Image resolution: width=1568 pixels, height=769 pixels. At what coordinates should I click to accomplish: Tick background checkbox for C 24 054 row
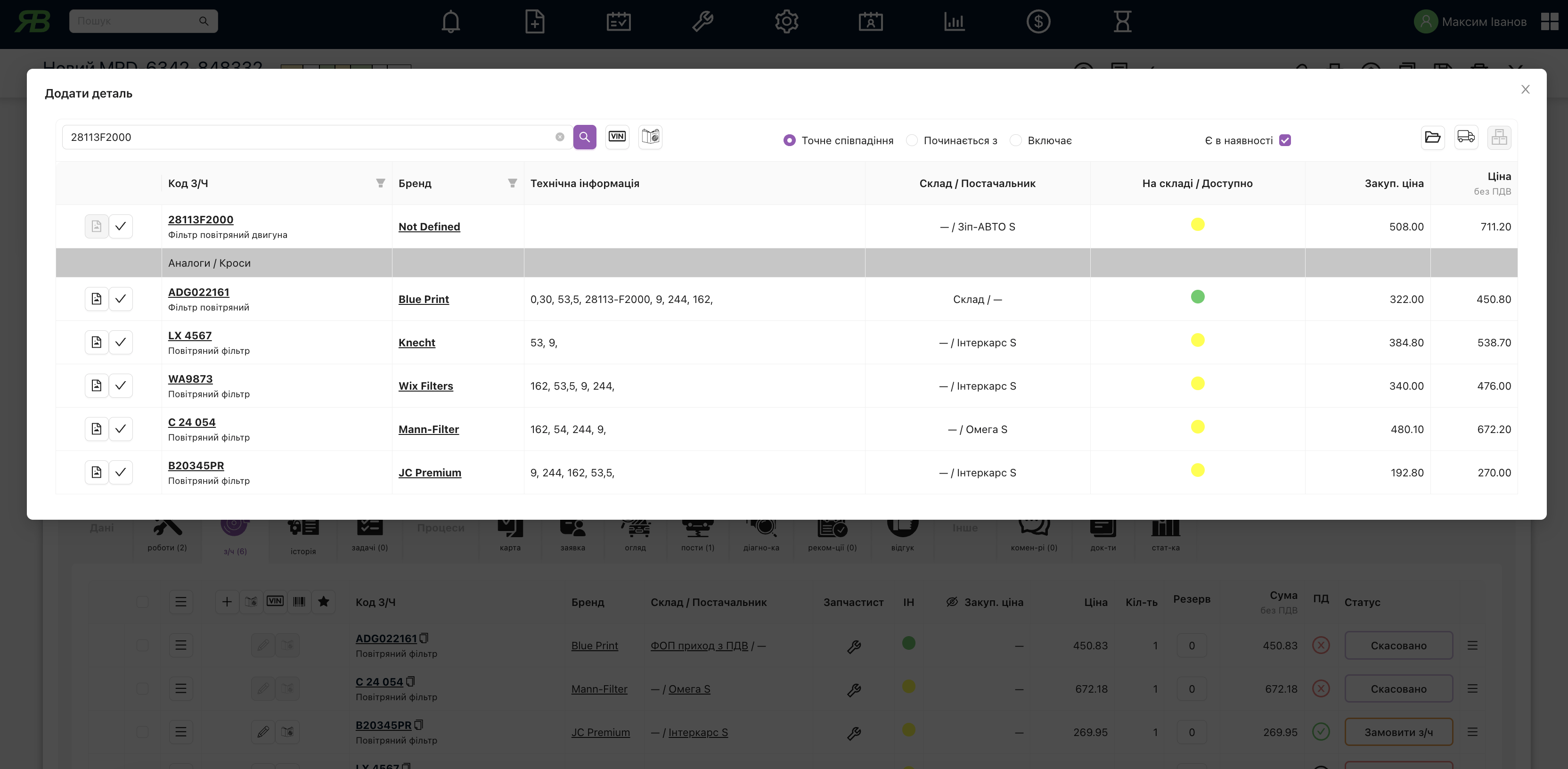coord(142,688)
